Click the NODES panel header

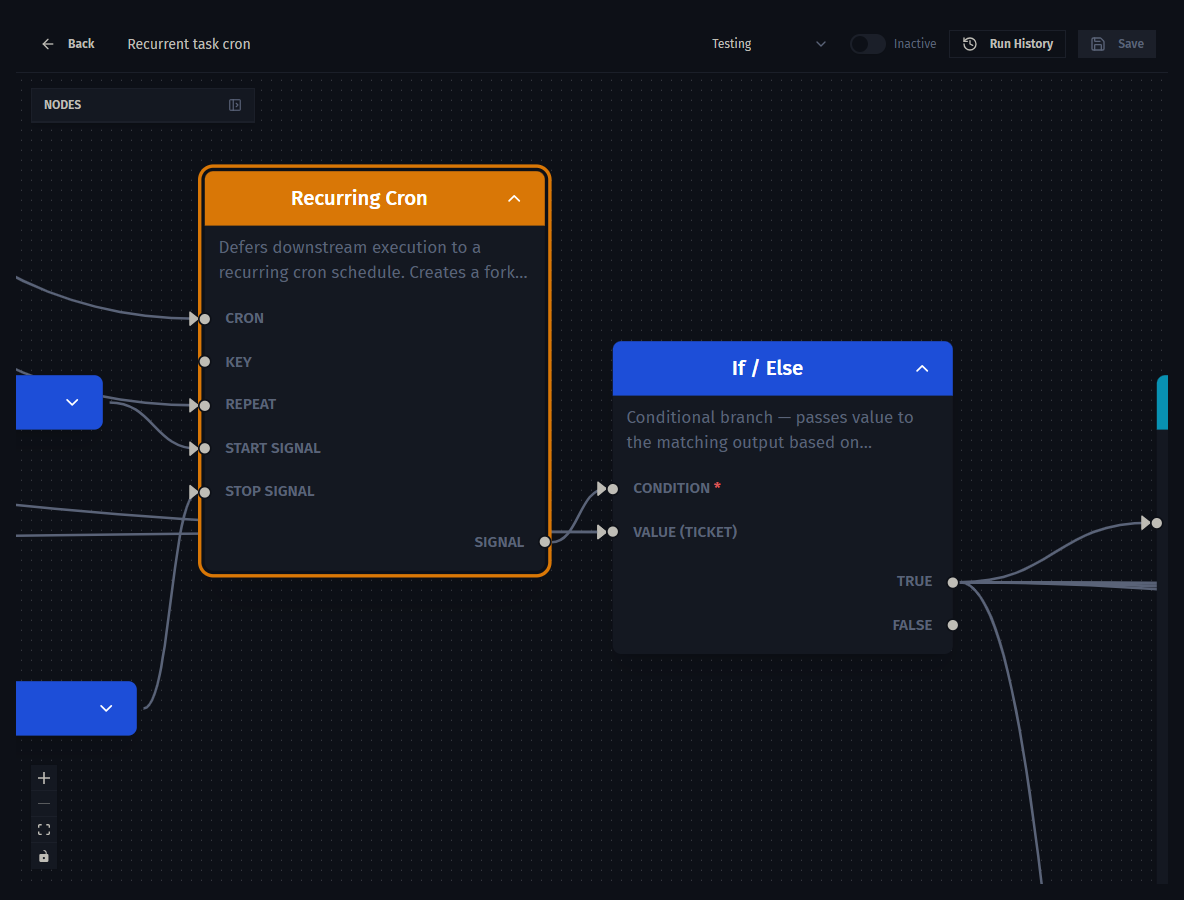point(143,105)
